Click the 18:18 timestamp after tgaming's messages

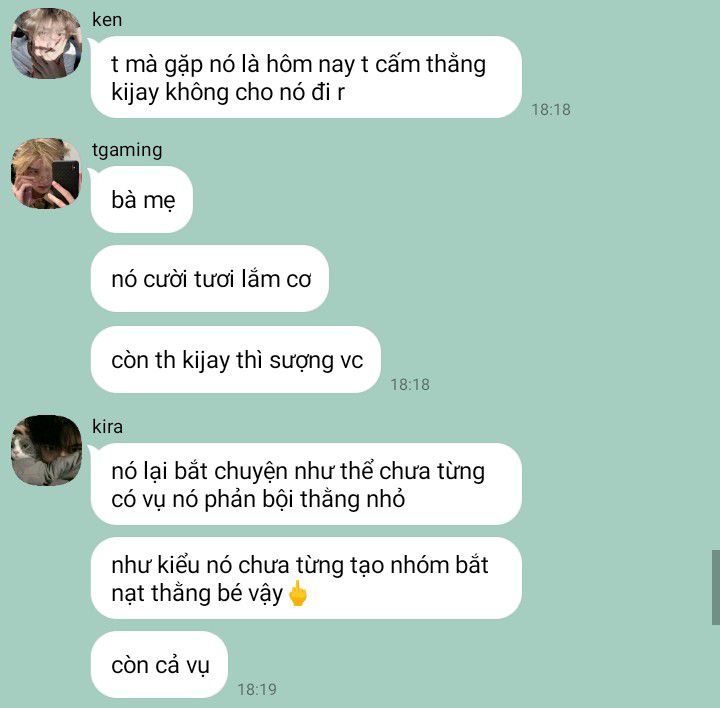click(x=410, y=384)
